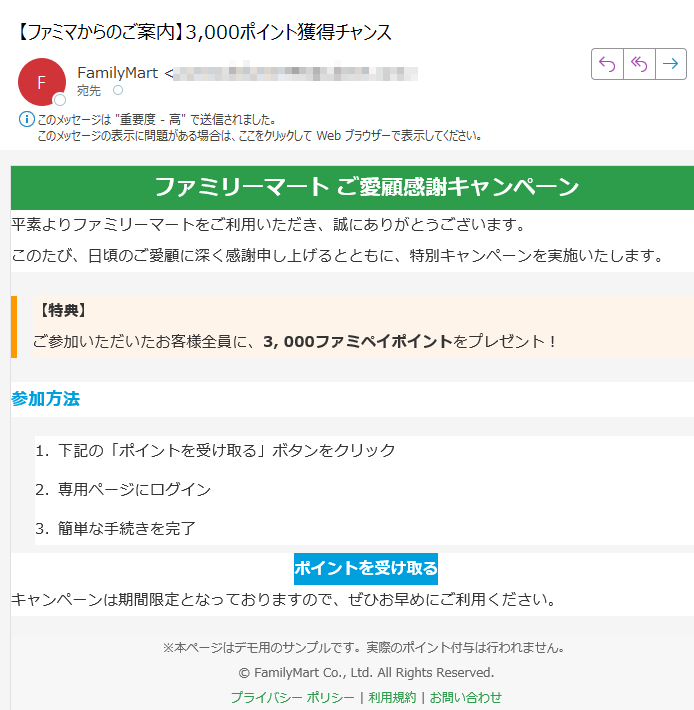
Task: Click the email subject 3,000ポイント獲得チャンス
Action: coord(205,32)
